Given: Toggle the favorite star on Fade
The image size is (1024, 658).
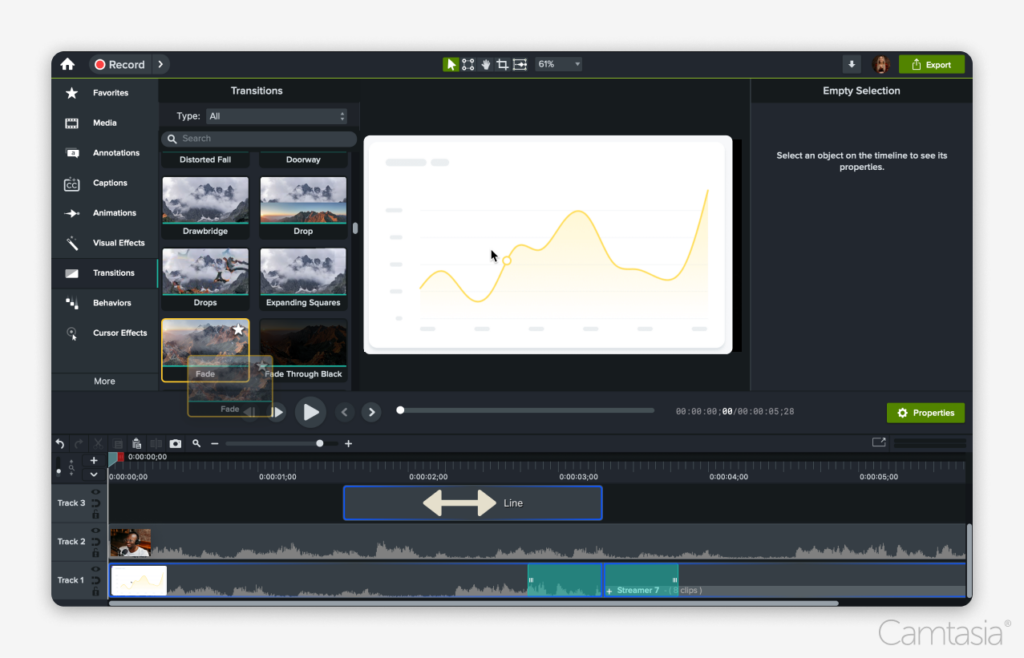Looking at the screenshot, I should [x=238, y=330].
